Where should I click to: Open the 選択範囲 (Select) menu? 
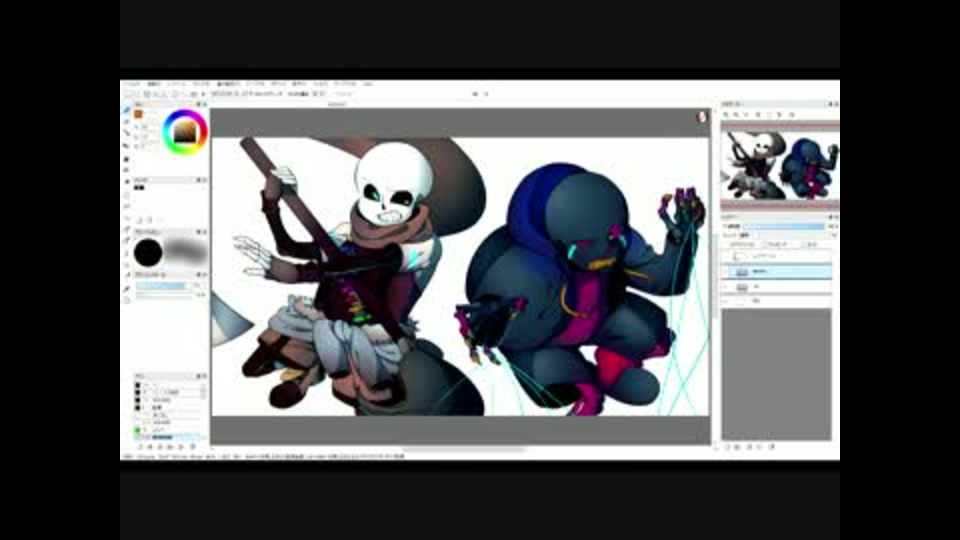pyautogui.click(x=228, y=84)
